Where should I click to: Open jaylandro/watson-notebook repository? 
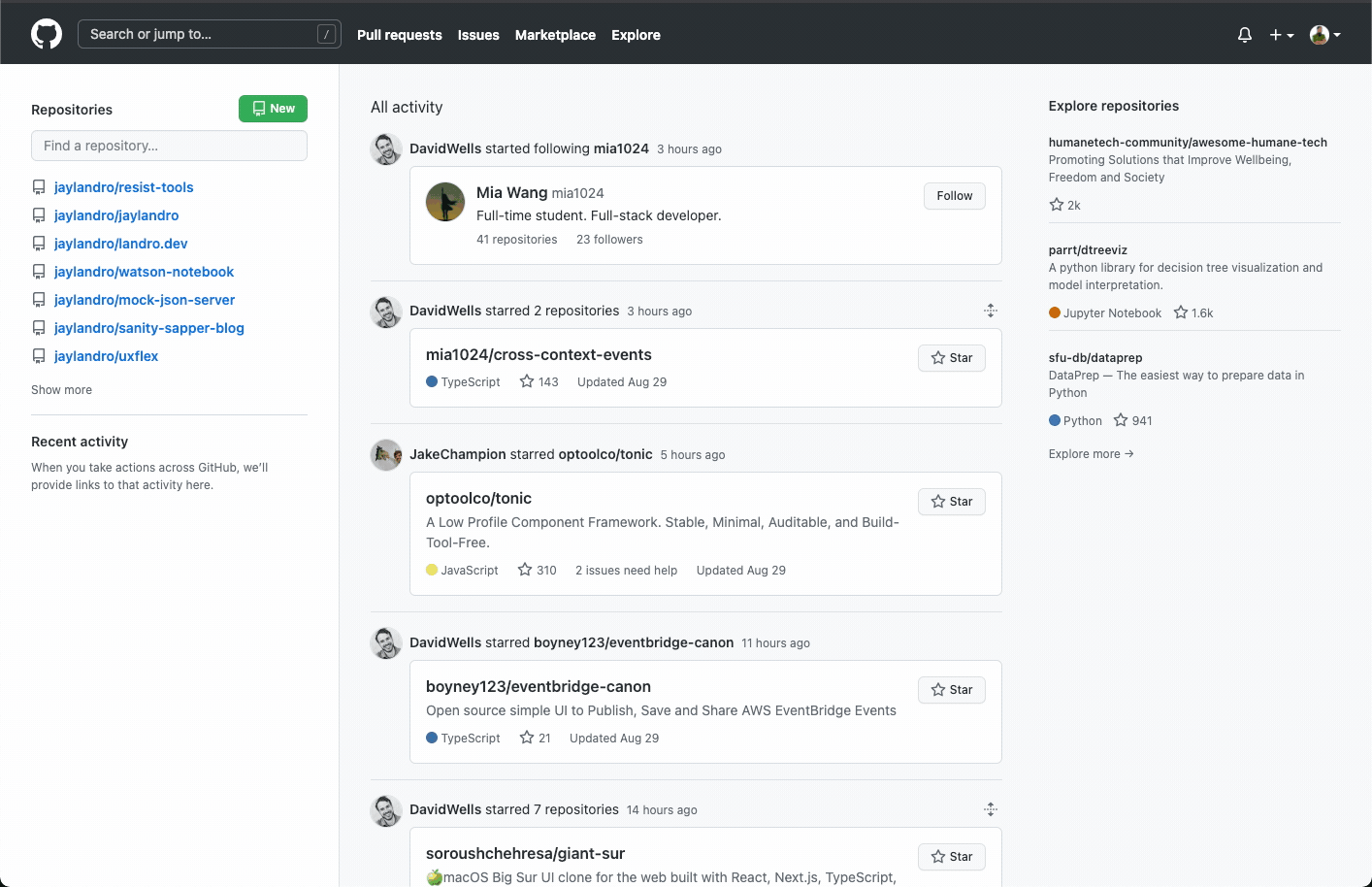(144, 272)
